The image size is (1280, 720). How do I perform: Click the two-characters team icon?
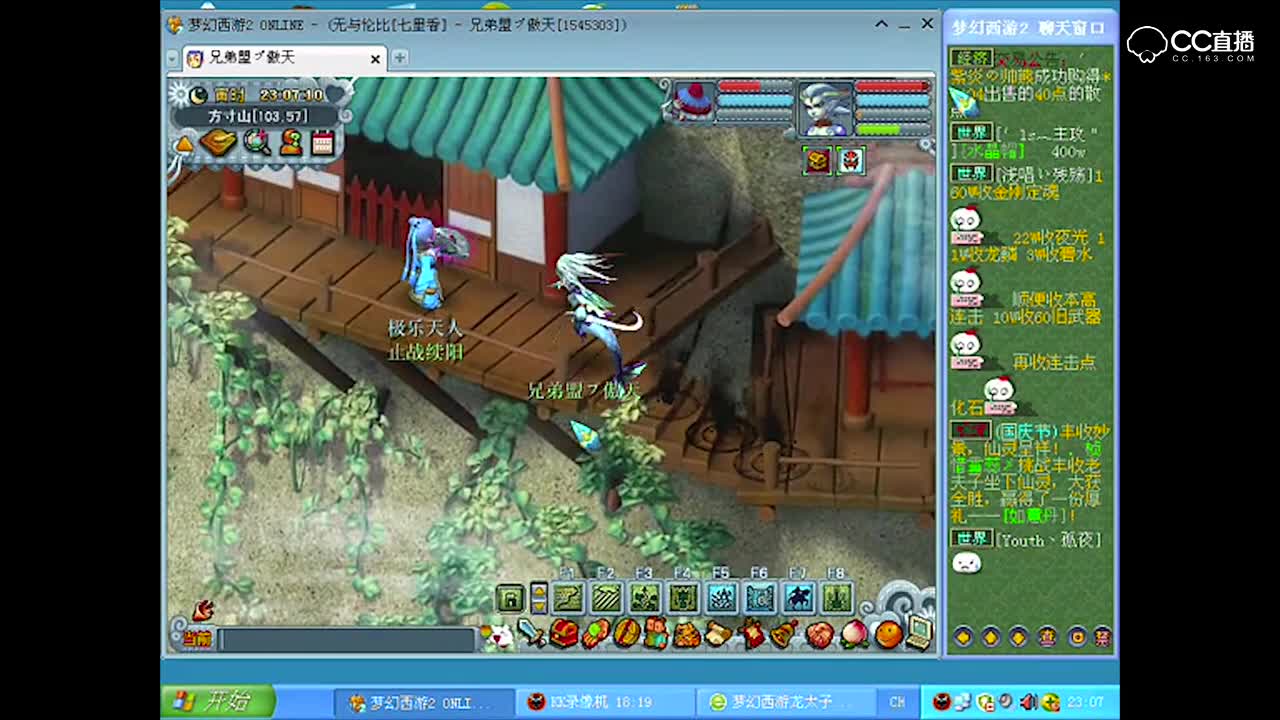tap(656, 634)
